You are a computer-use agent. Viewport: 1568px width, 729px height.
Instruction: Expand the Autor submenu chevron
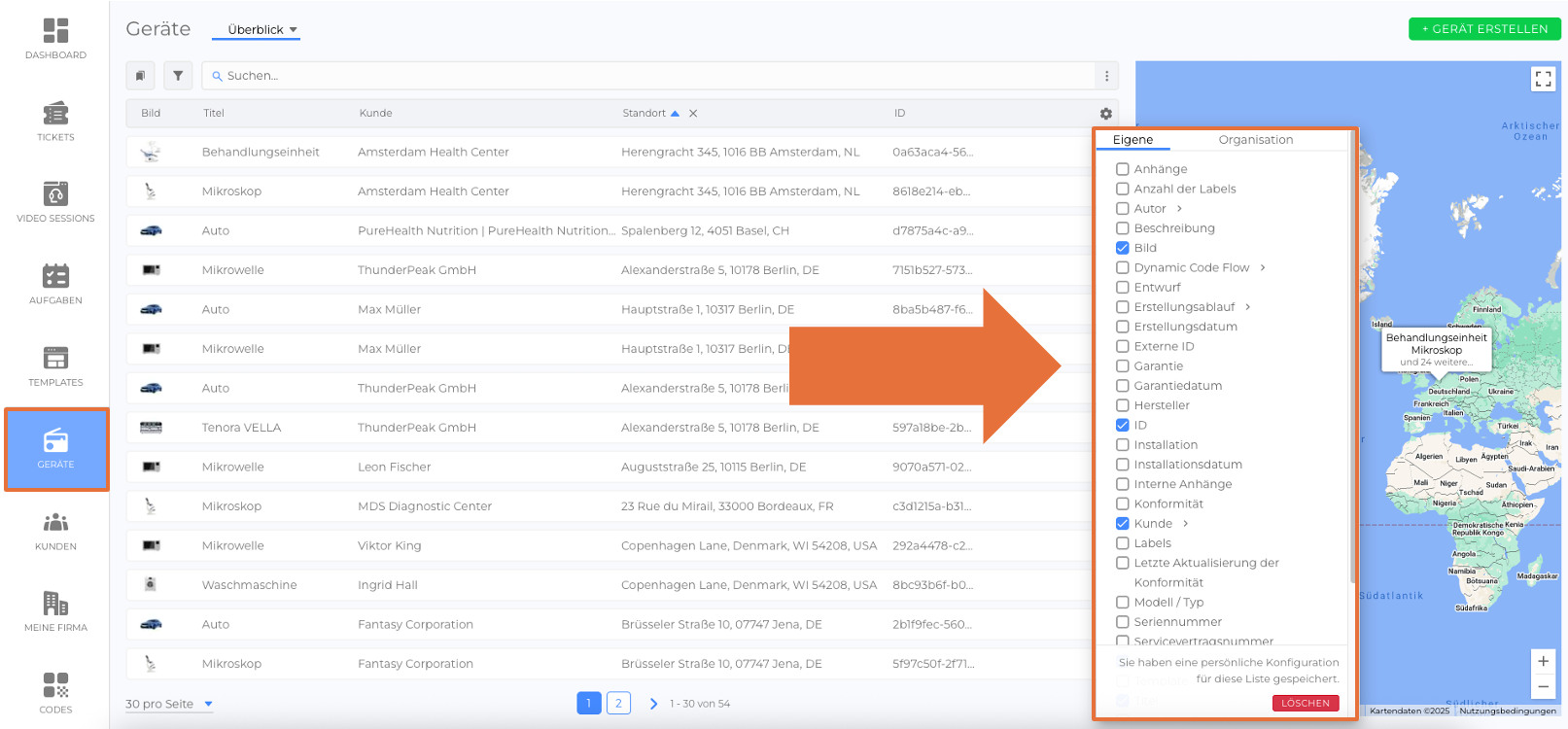[x=1179, y=209]
